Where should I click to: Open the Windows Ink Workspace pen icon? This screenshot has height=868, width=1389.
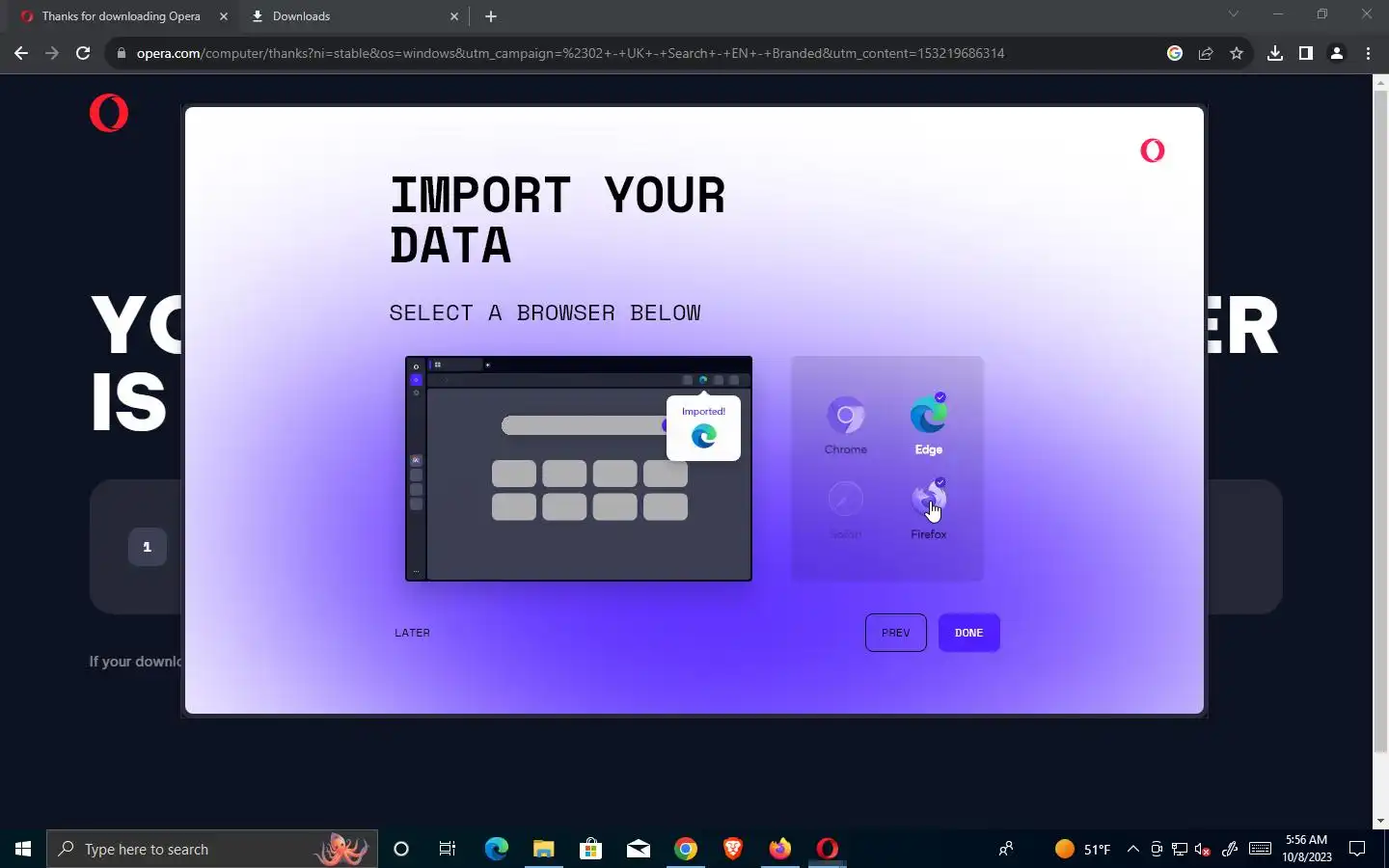tap(1229, 849)
